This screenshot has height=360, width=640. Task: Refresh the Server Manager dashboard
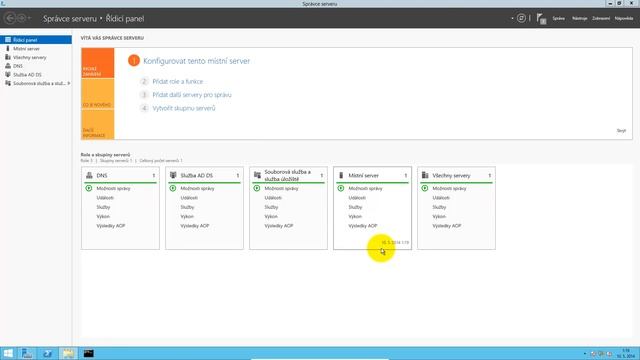tap(521, 18)
